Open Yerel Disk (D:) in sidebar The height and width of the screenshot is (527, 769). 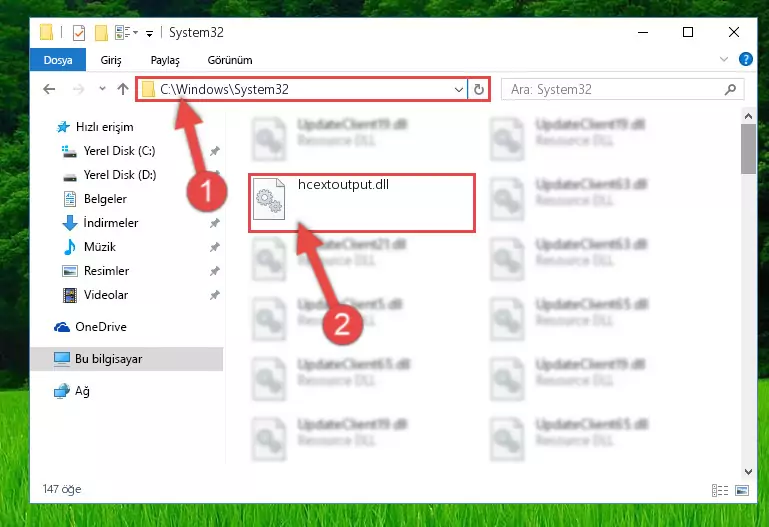120,175
